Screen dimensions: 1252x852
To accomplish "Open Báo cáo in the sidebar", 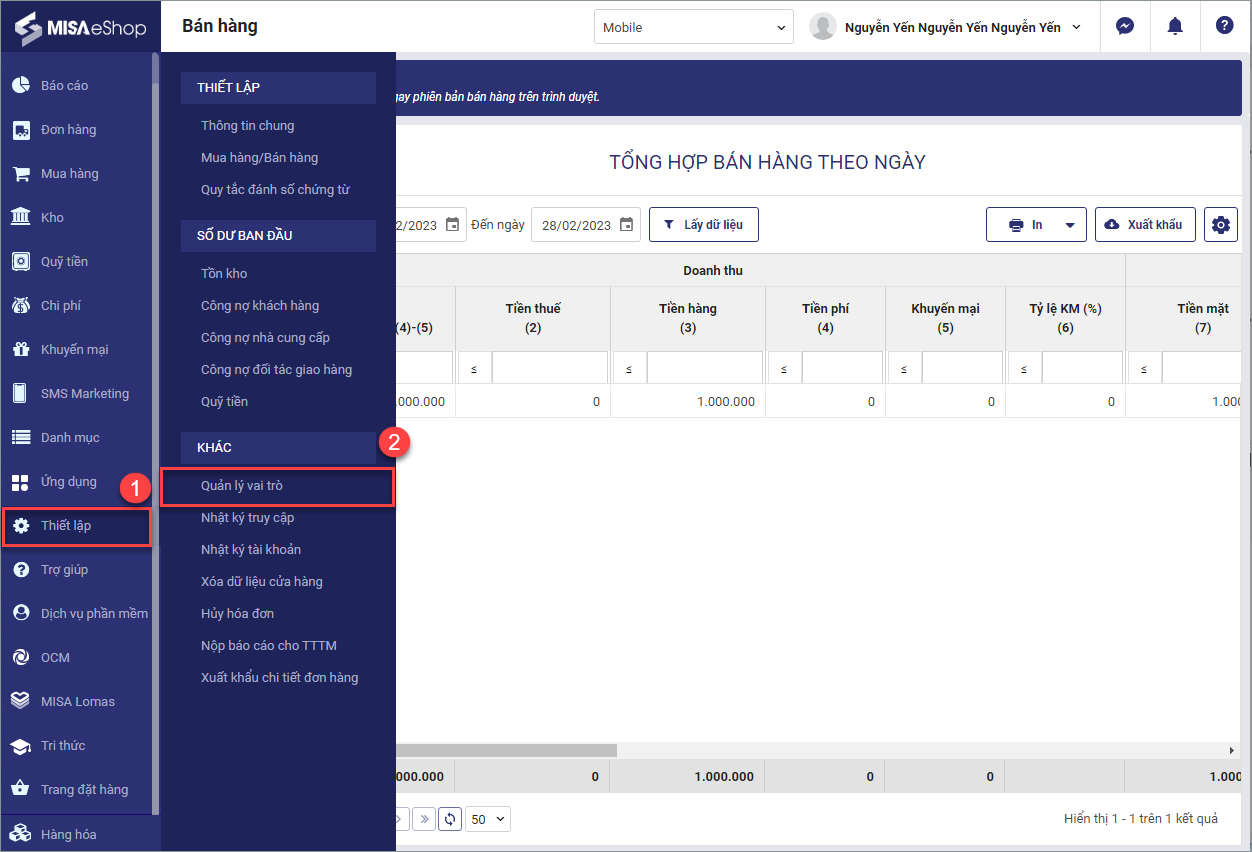I will point(64,86).
